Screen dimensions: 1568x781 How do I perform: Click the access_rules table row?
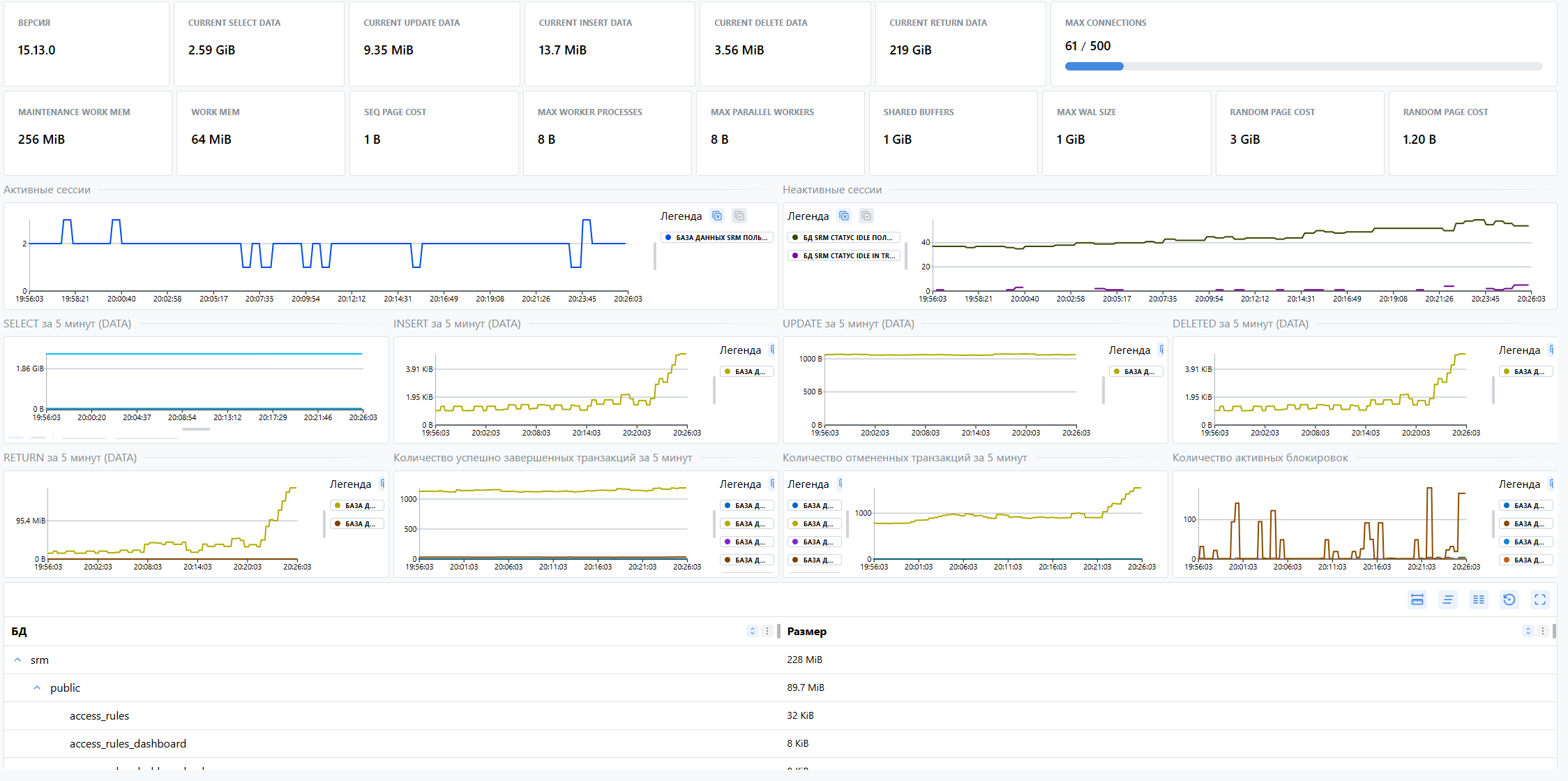click(x=99, y=715)
